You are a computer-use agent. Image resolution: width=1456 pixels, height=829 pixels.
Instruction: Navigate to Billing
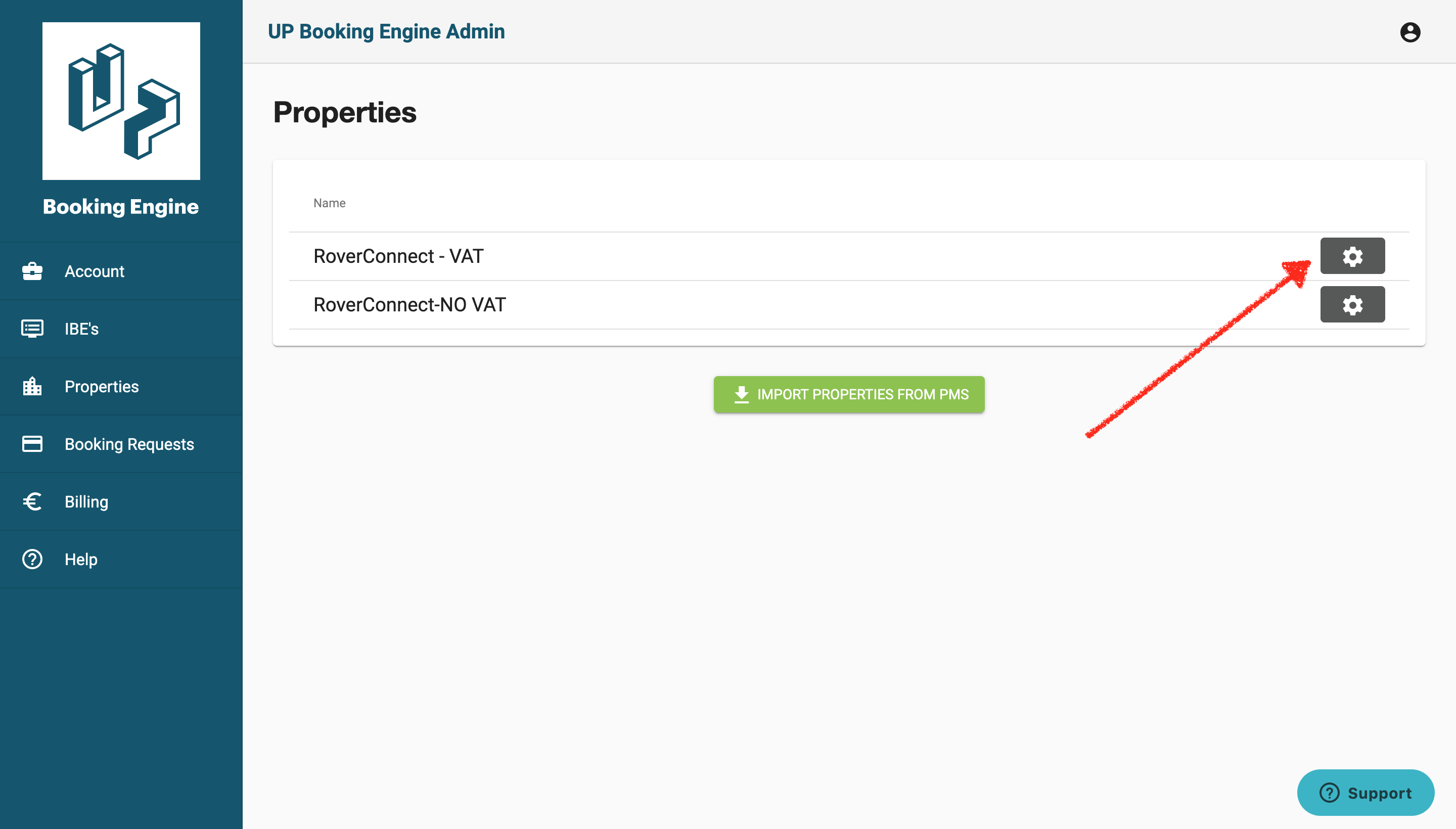[121, 501]
